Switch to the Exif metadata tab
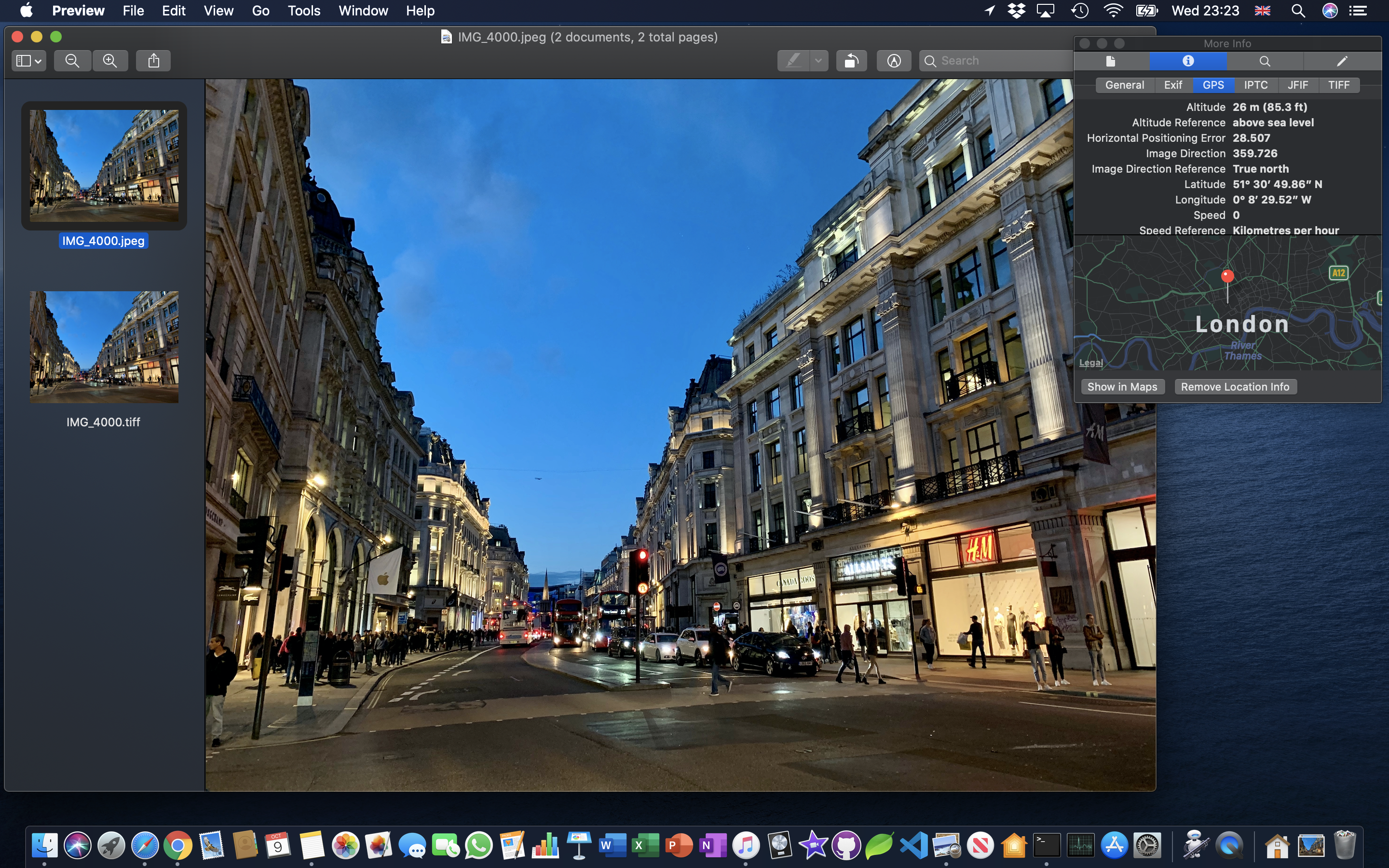 (1173, 85)
